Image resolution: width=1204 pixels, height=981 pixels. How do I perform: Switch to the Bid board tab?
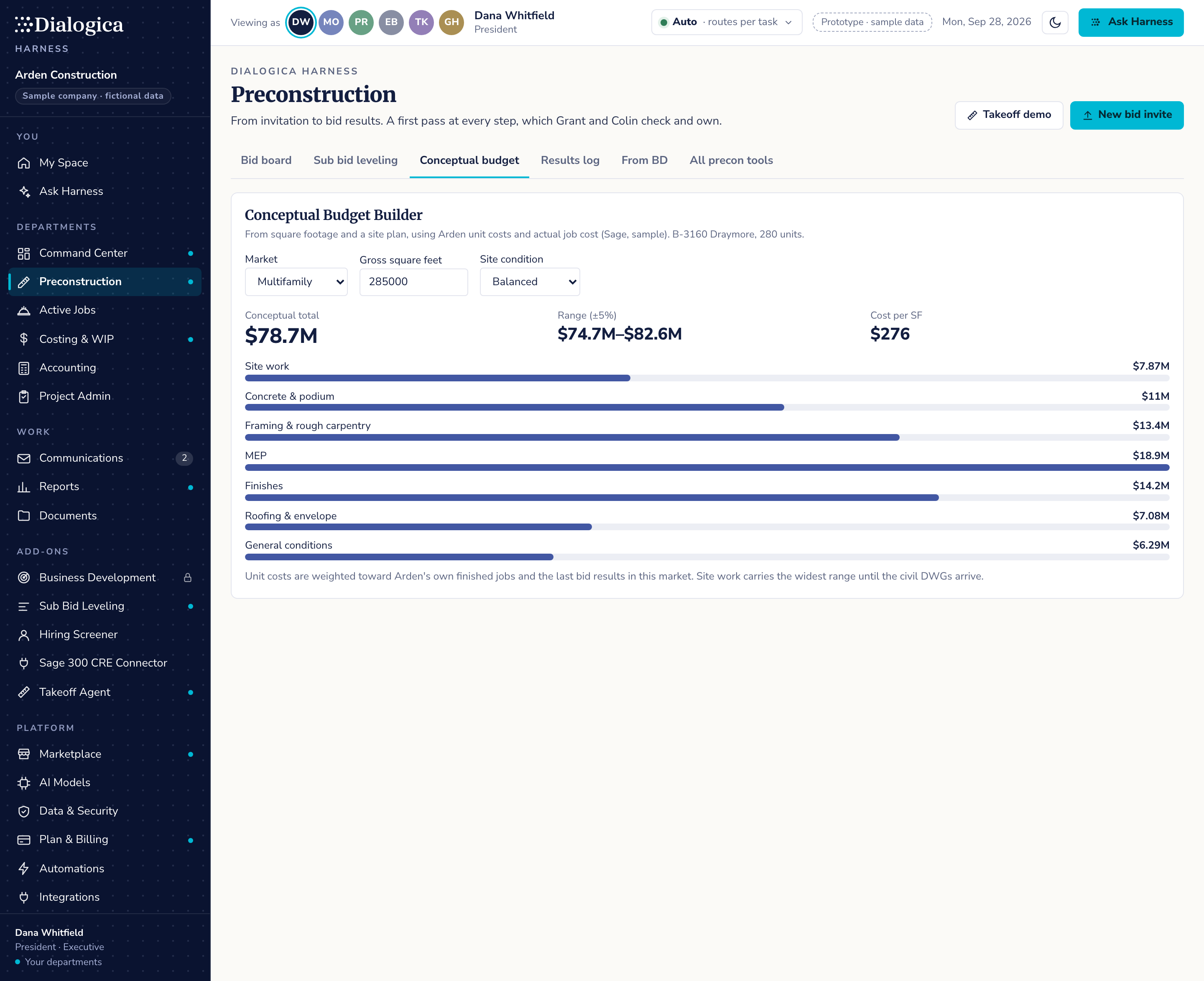[x=266, y=161]
